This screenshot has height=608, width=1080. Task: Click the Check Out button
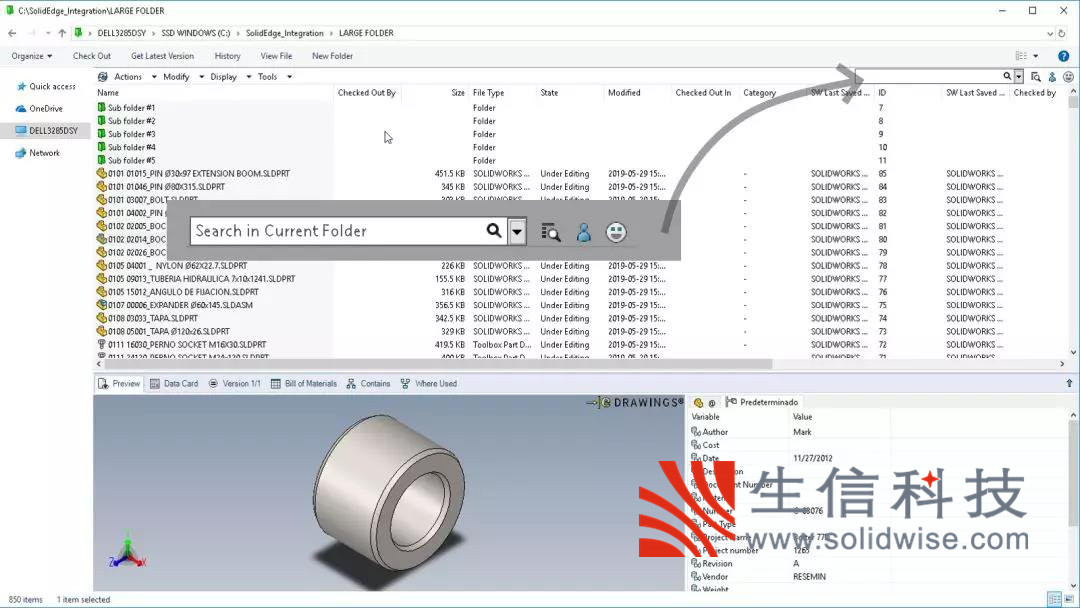coord(92,56)
